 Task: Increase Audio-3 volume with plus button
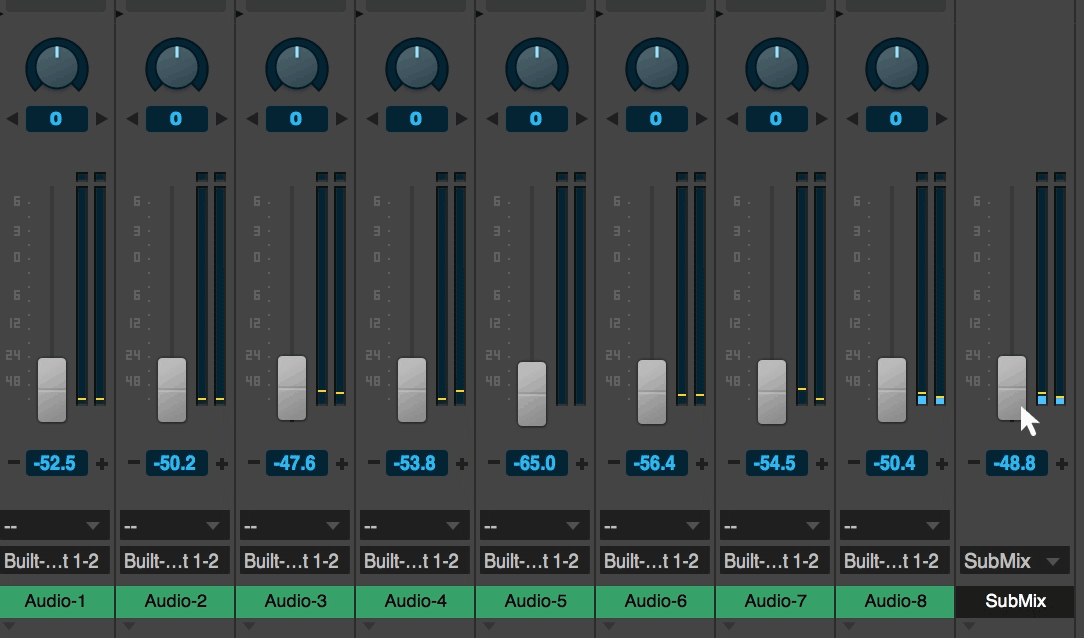342,464
